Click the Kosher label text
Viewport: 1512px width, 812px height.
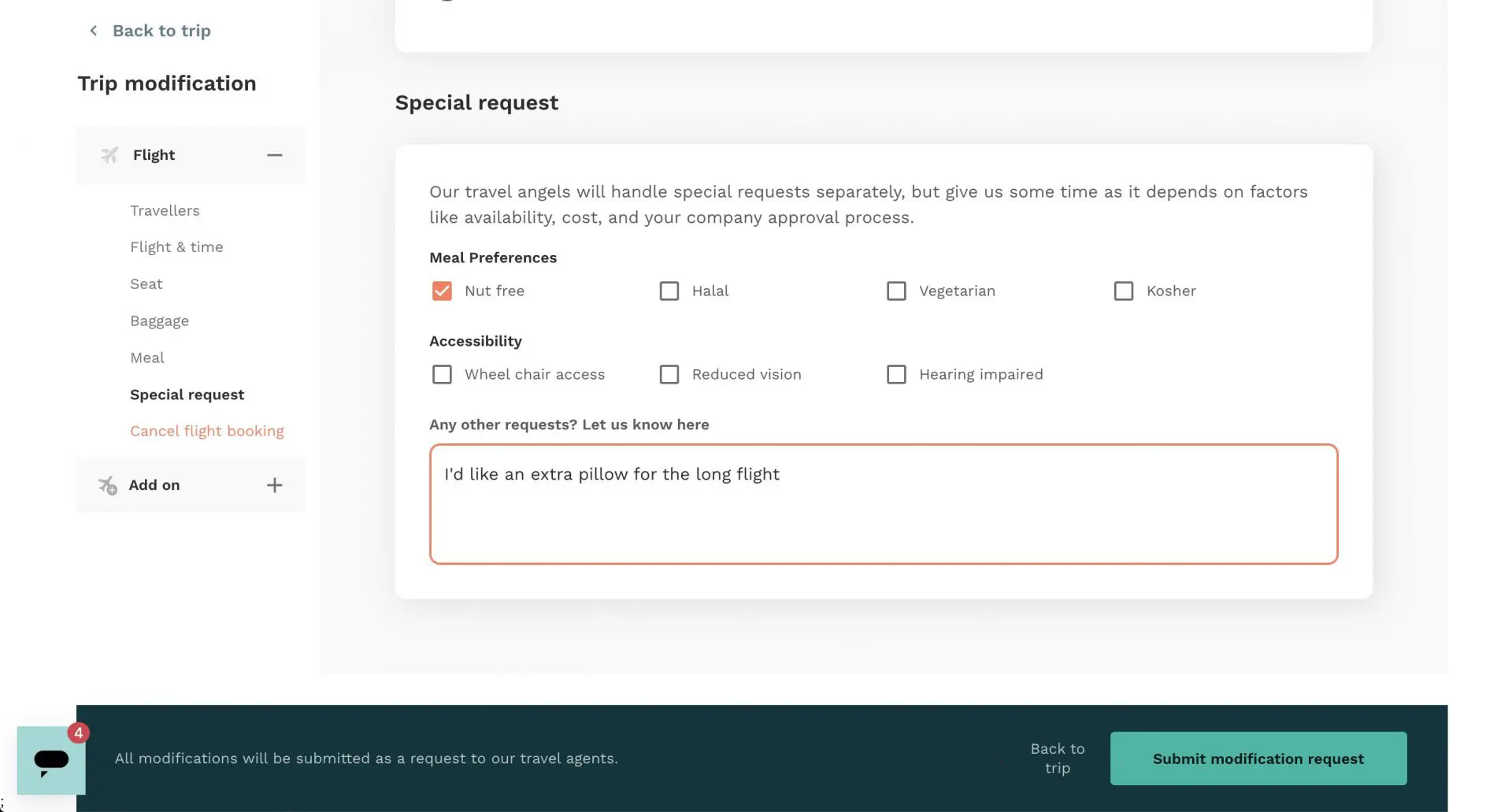coord(1171,291)
